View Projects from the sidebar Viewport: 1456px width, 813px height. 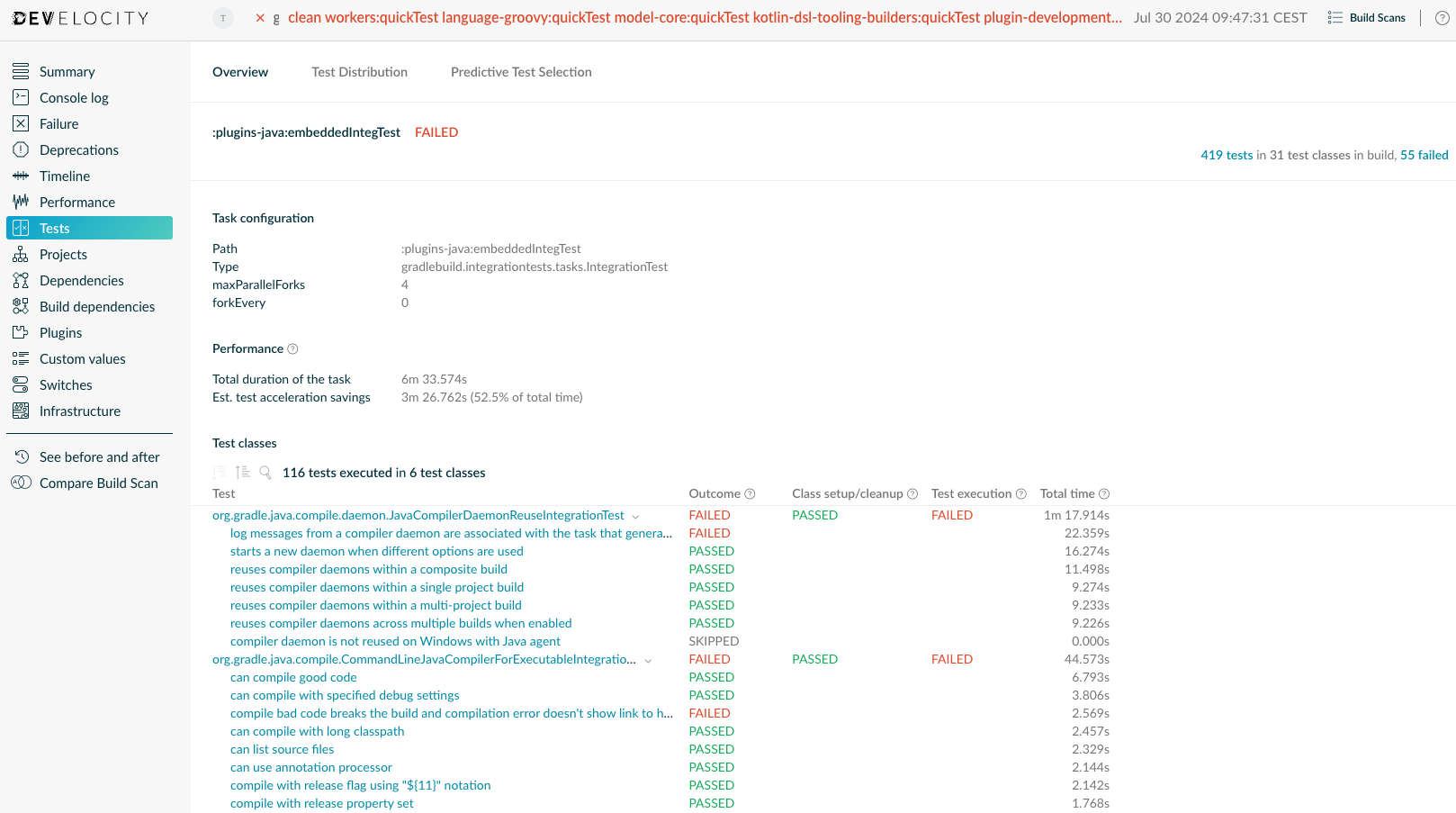(x=64, y=254)
